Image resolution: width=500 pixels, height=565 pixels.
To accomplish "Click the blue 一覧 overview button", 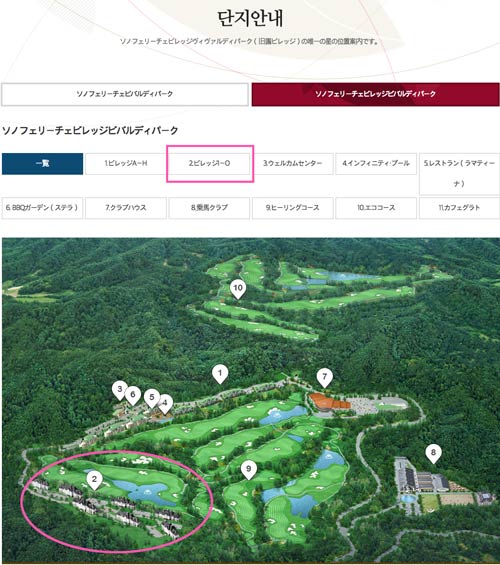I will pyautogui.click(x=43, y=164).
